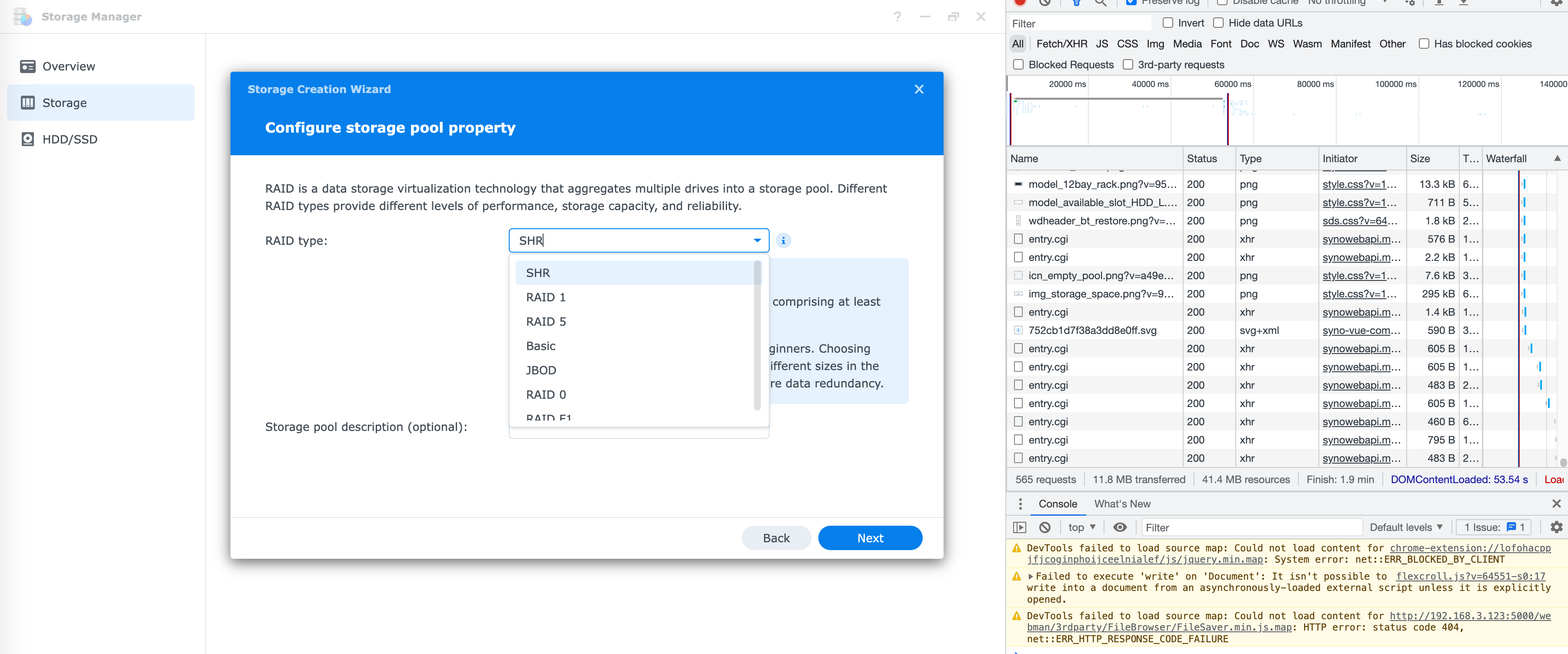This screenshot has width=1568, height=654.
Task: Switch to the What's New tab
Action: point(1122,504)
